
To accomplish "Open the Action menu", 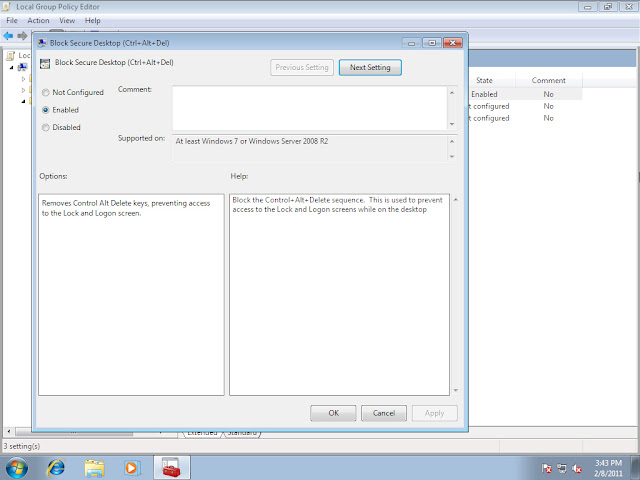I will [38, 20].
